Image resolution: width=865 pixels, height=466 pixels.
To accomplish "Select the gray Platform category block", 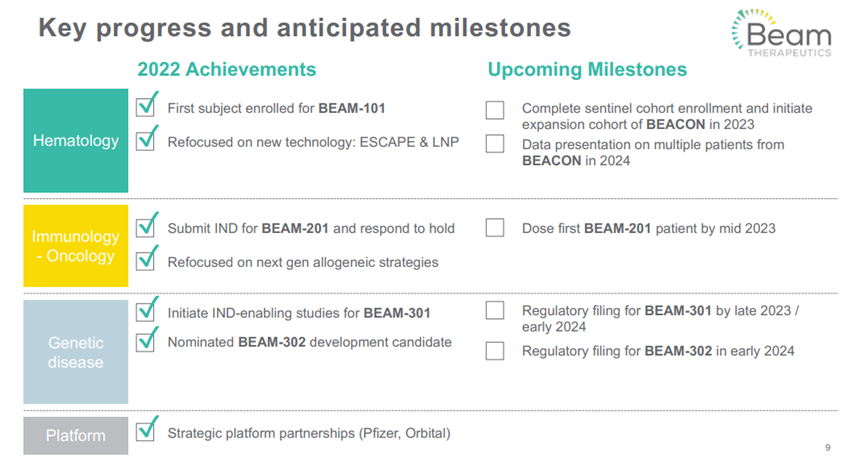I will (x=76, y=436).
